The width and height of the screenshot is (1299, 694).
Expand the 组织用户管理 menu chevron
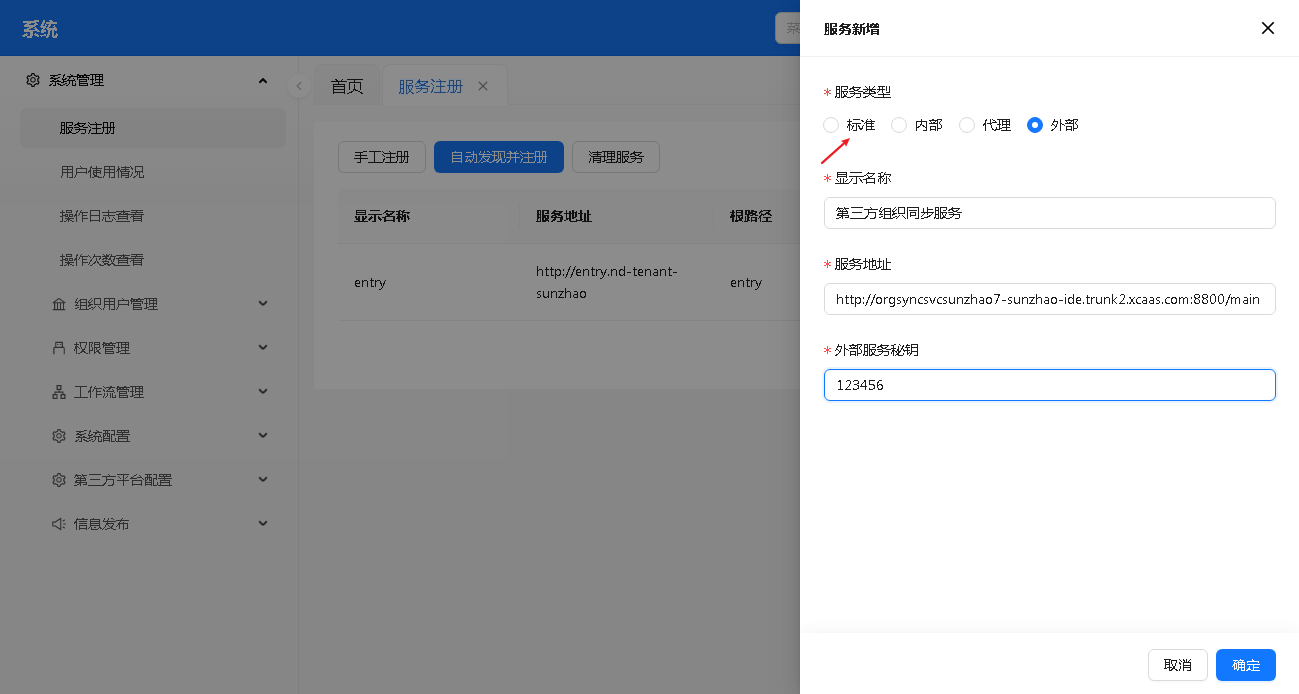[x=263, y=303]
